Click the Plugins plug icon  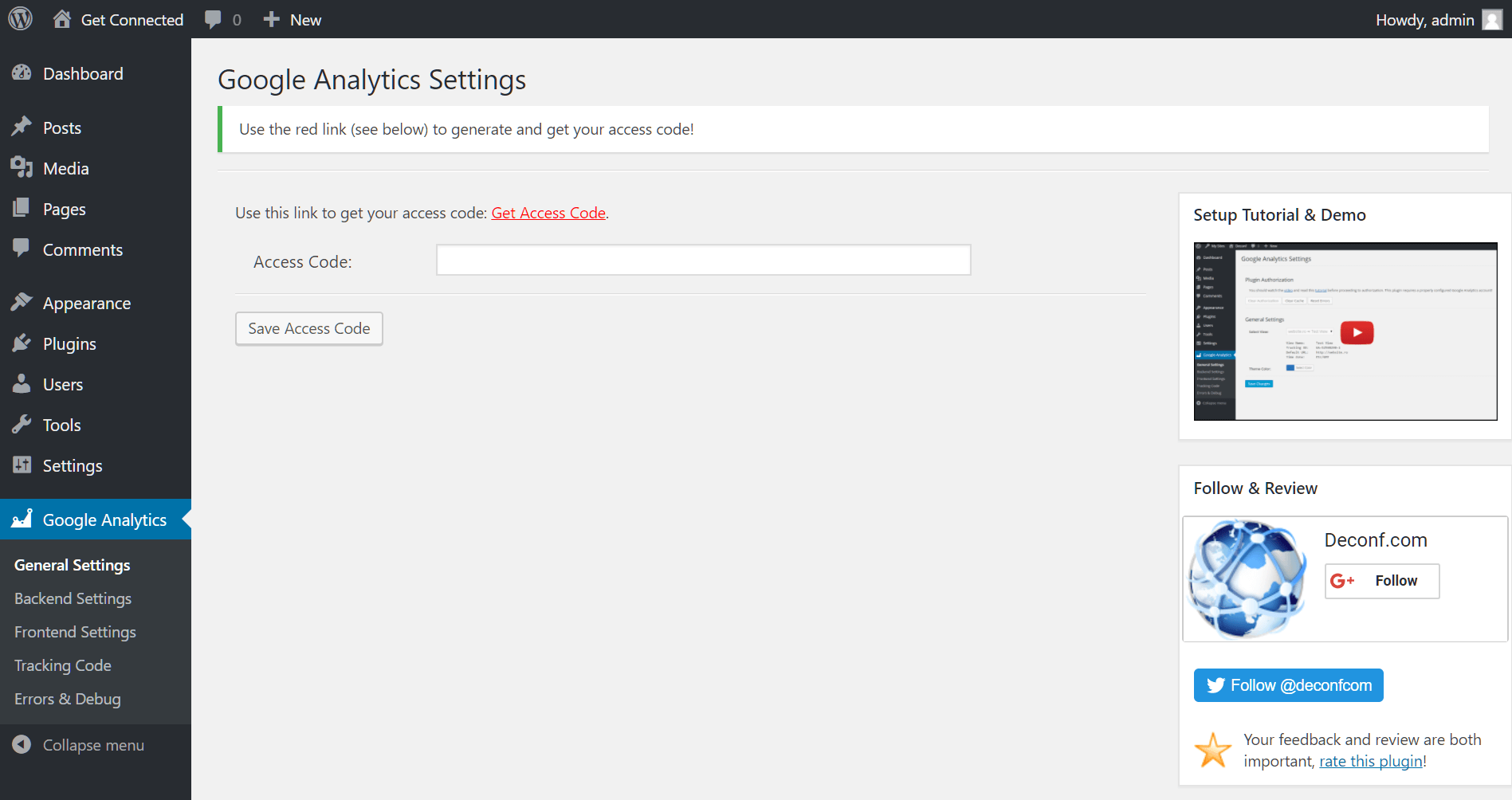[x=22, y=343]
